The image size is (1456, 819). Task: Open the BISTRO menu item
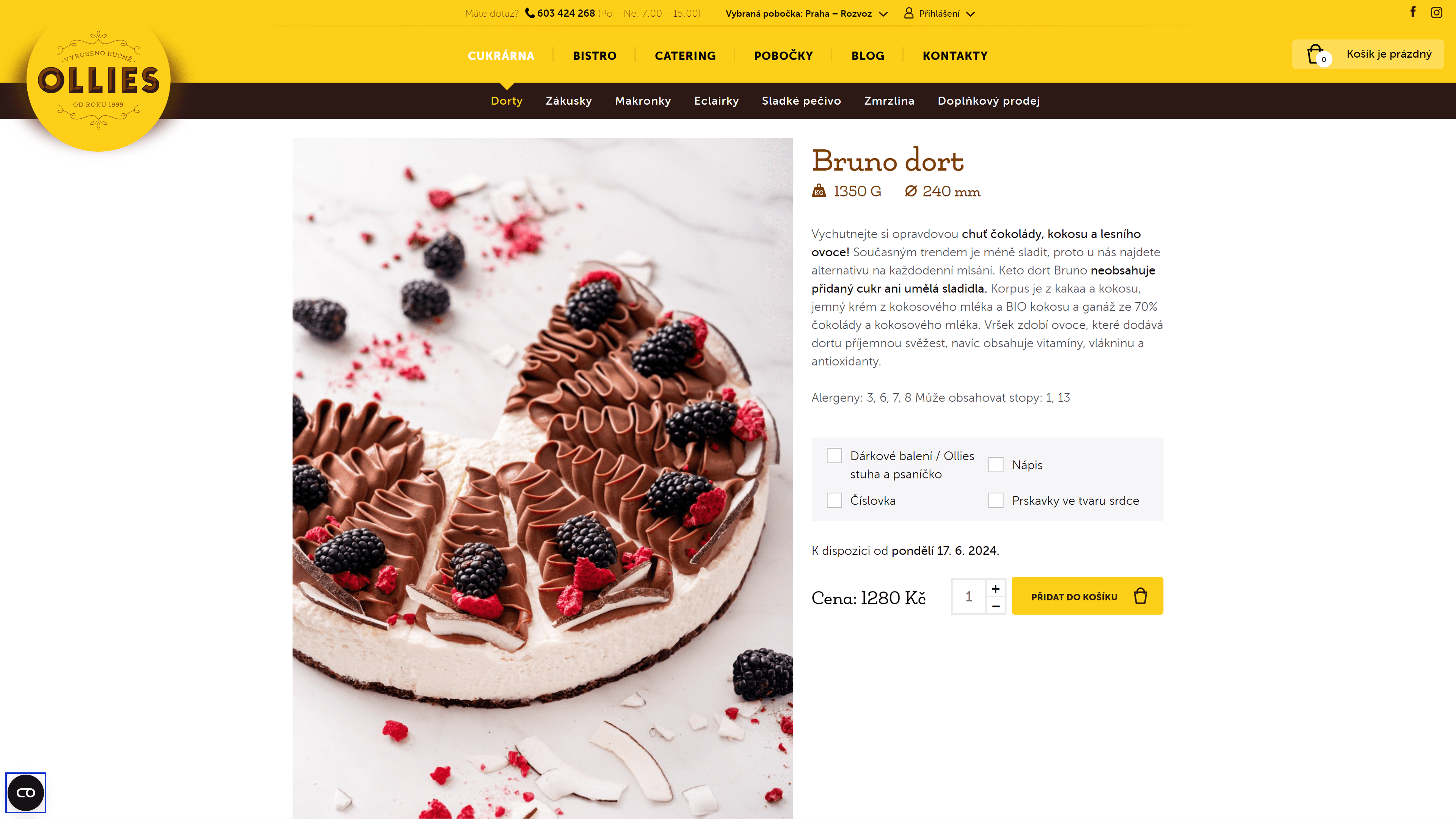click(x=595, y=55)
